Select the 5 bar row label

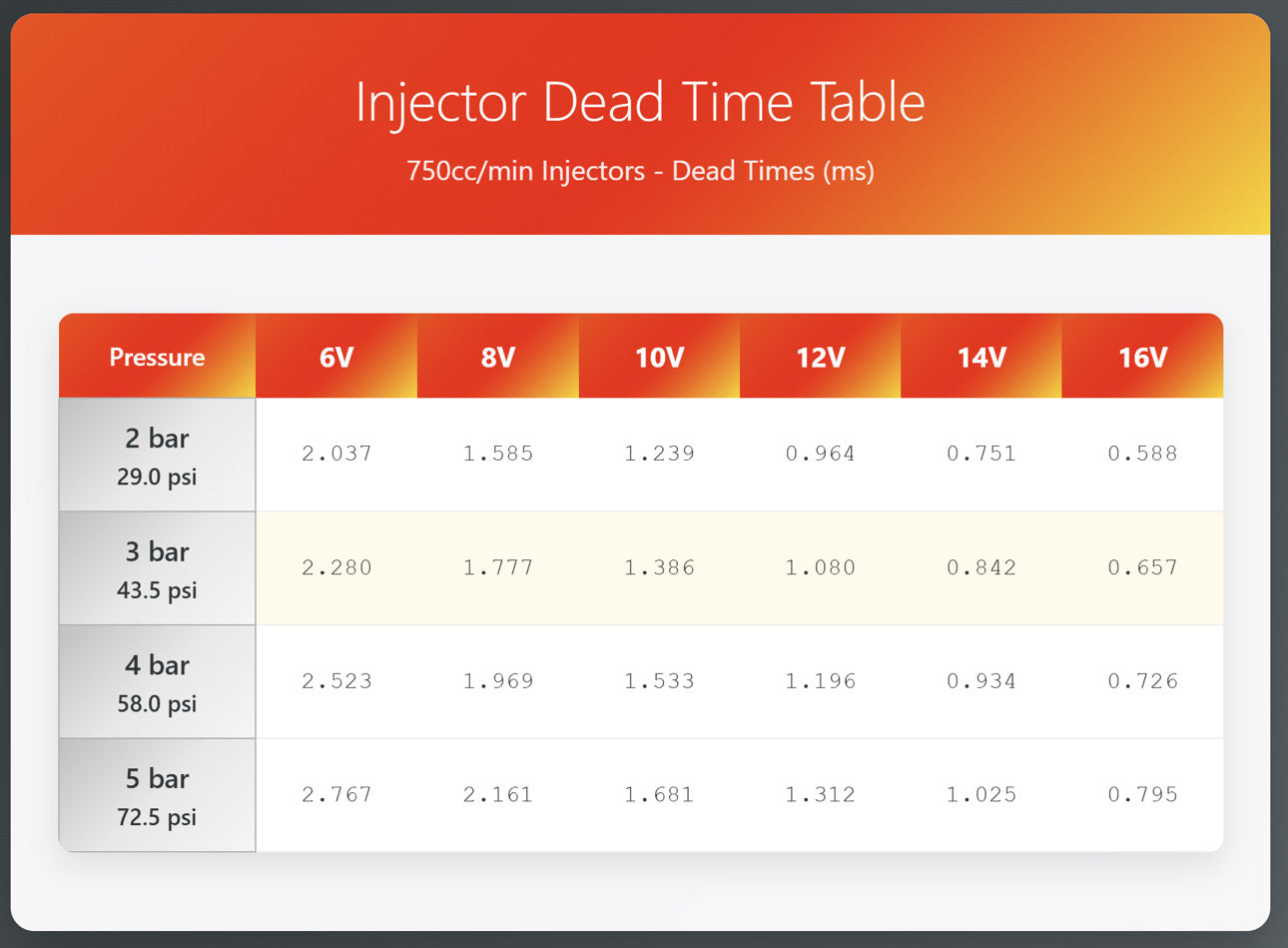pos(157,795)
